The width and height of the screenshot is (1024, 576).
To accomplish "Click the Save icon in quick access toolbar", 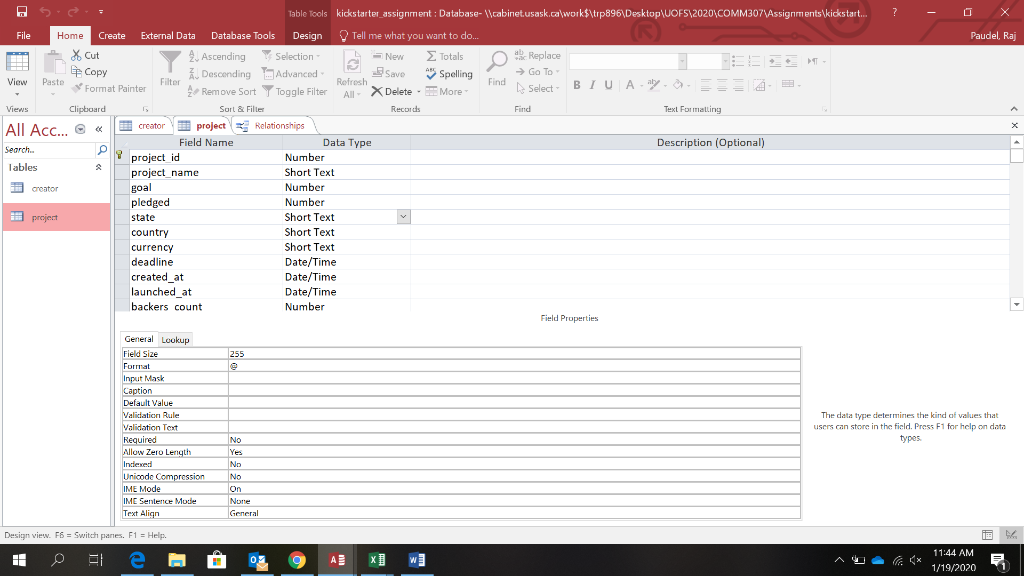I will 22,11.
